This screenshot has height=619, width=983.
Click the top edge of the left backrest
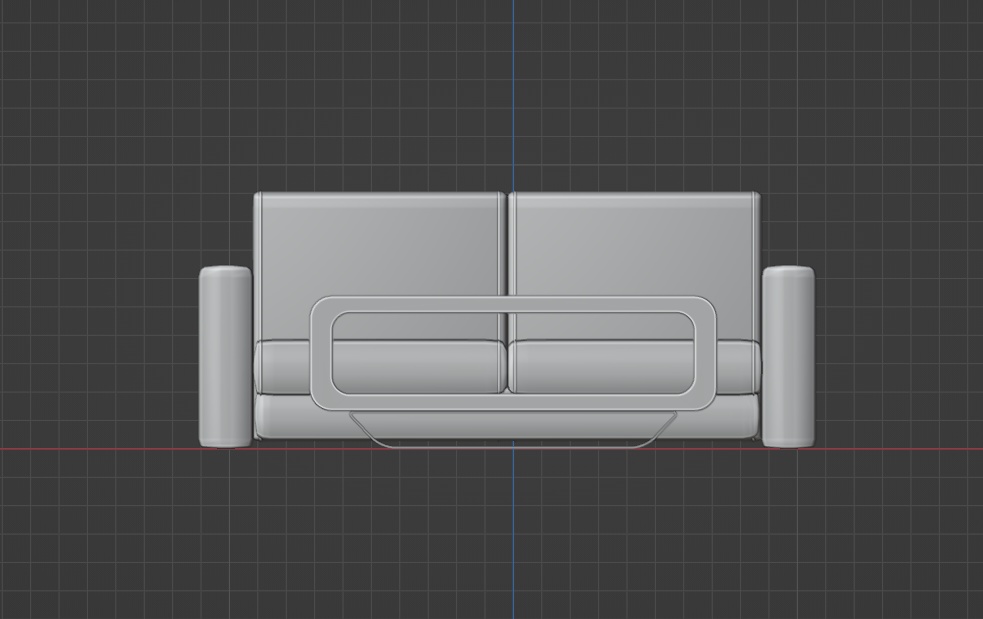[380, 193]
